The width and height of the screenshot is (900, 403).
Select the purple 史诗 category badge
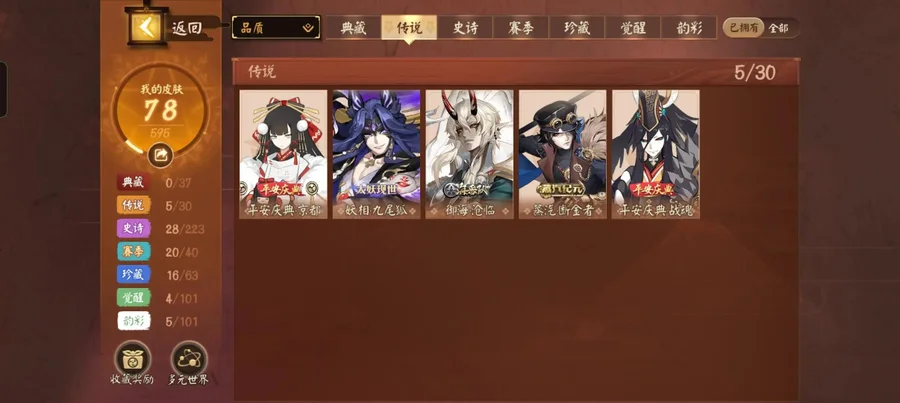point(134,228)
